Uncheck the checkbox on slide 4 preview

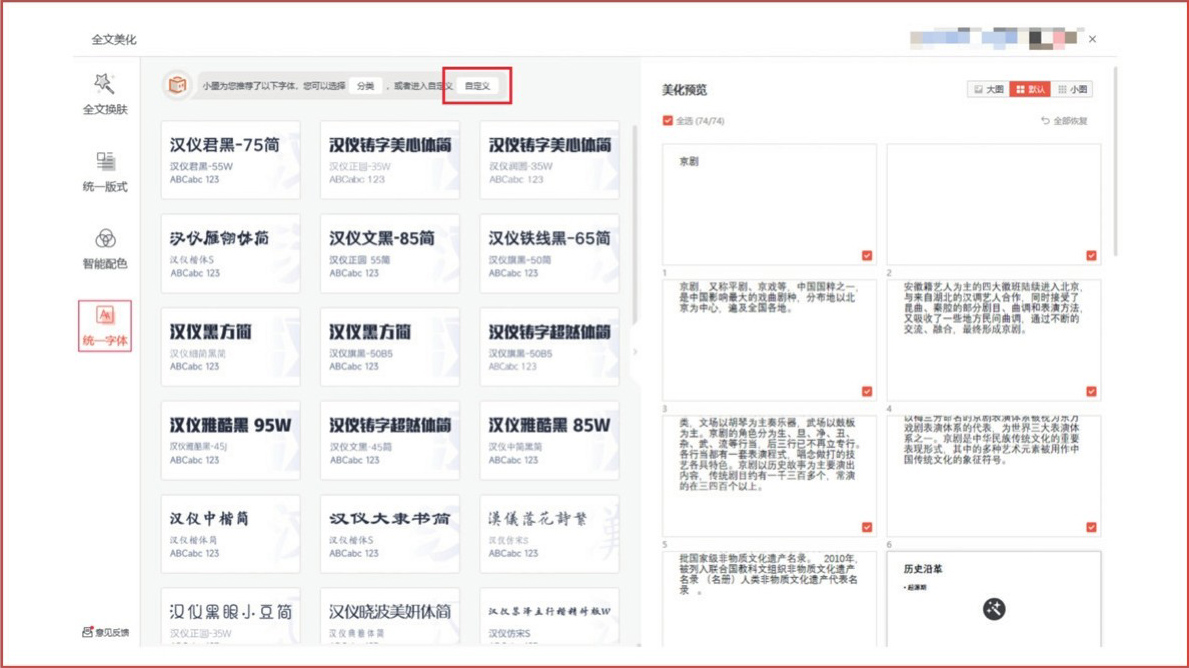pyautogui.click(x=1091, y=391)
